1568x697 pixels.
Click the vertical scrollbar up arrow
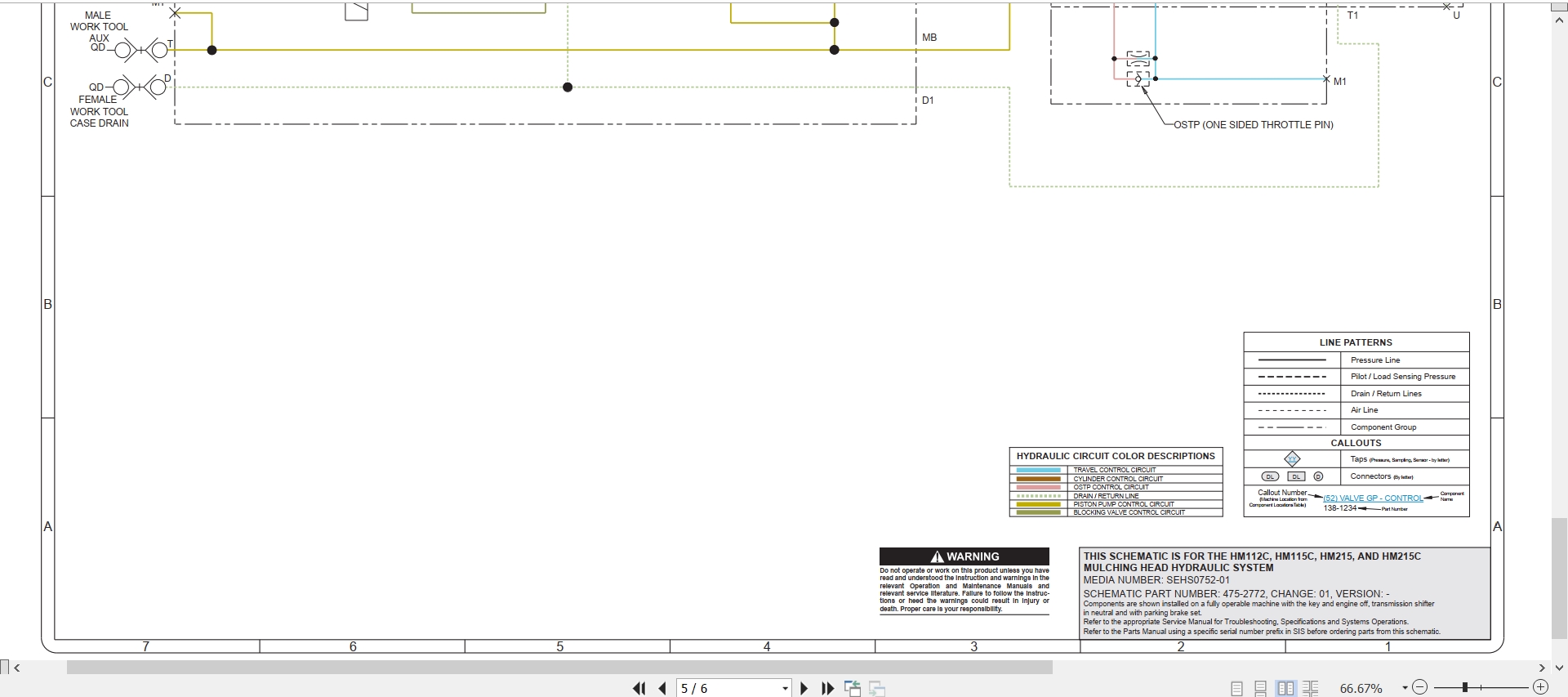tap(1559, 21)
